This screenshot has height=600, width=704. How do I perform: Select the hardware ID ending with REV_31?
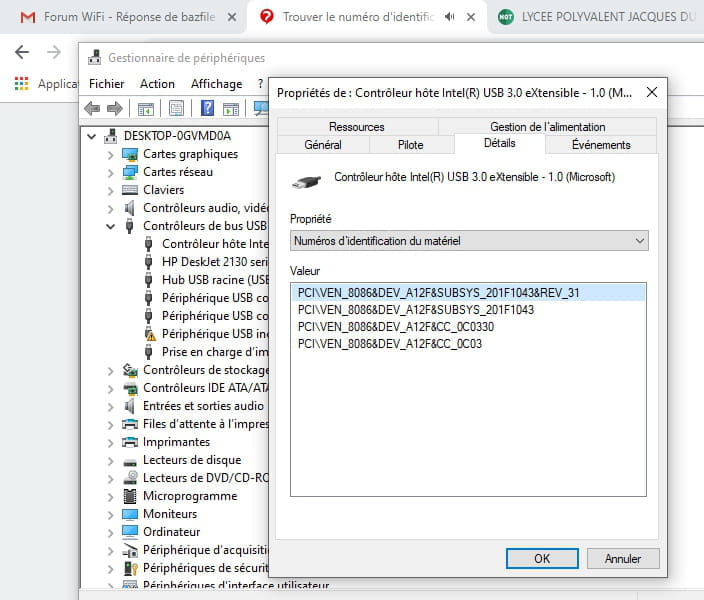coord(468,293)
